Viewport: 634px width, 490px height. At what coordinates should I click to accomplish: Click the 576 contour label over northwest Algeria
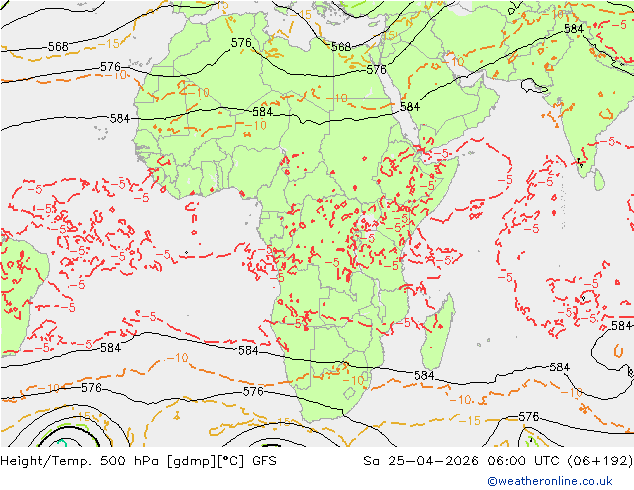[241, 43]
